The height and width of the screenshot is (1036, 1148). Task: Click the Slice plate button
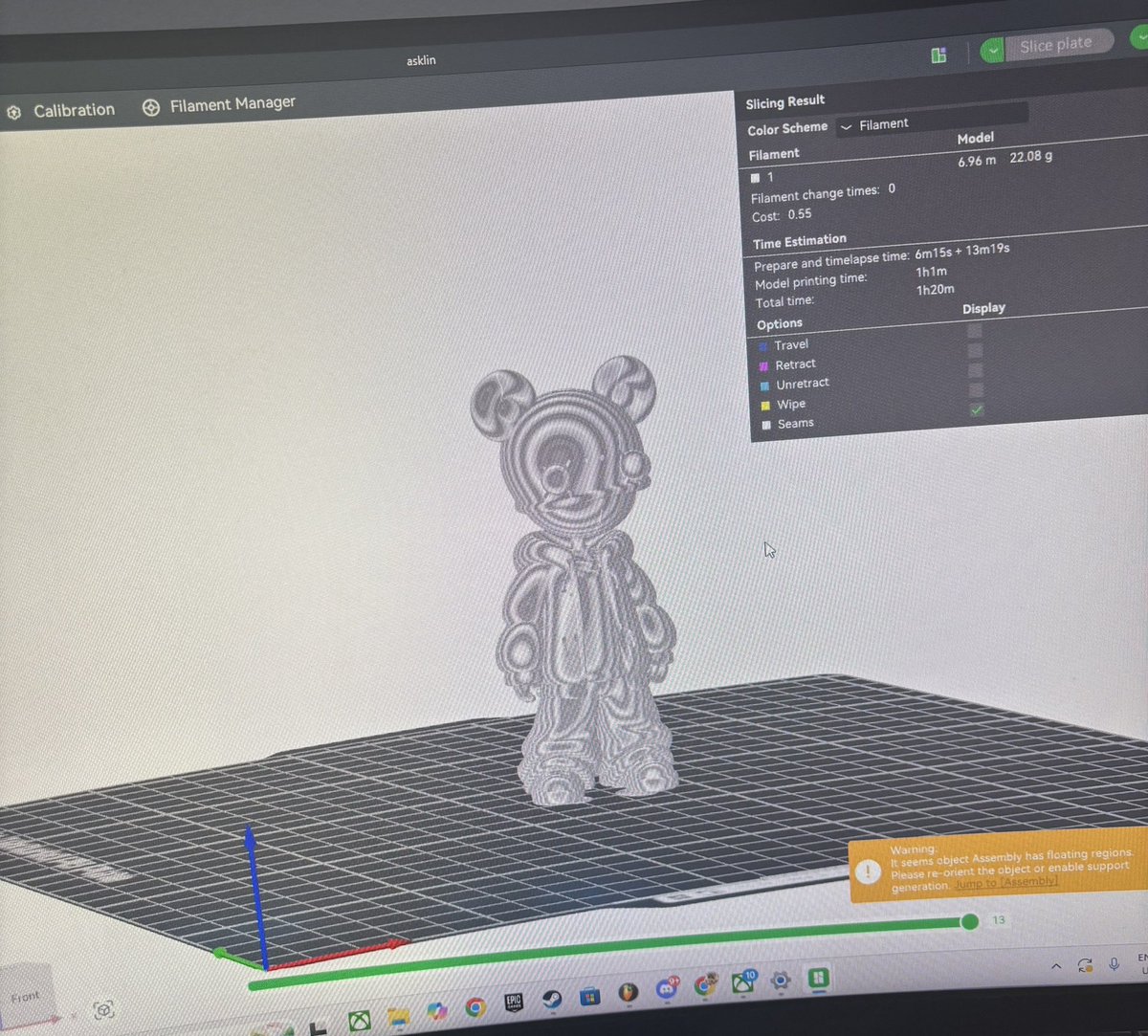click(1055, 45)
